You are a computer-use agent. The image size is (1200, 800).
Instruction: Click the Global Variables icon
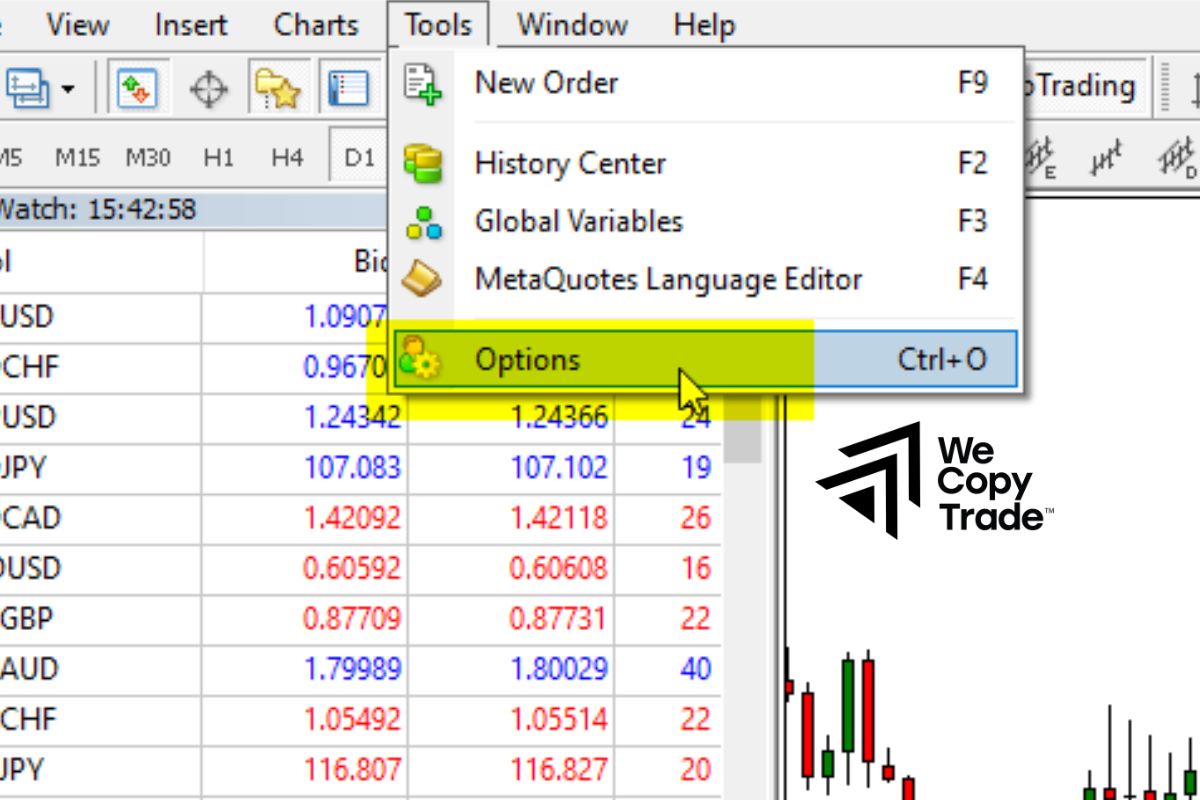point(423,221)
